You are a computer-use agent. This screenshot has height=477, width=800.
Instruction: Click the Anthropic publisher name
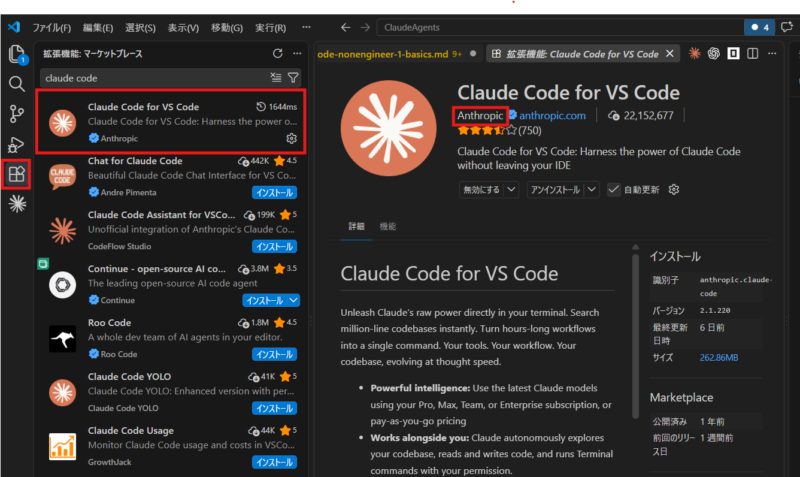click(x=480, y=116)
